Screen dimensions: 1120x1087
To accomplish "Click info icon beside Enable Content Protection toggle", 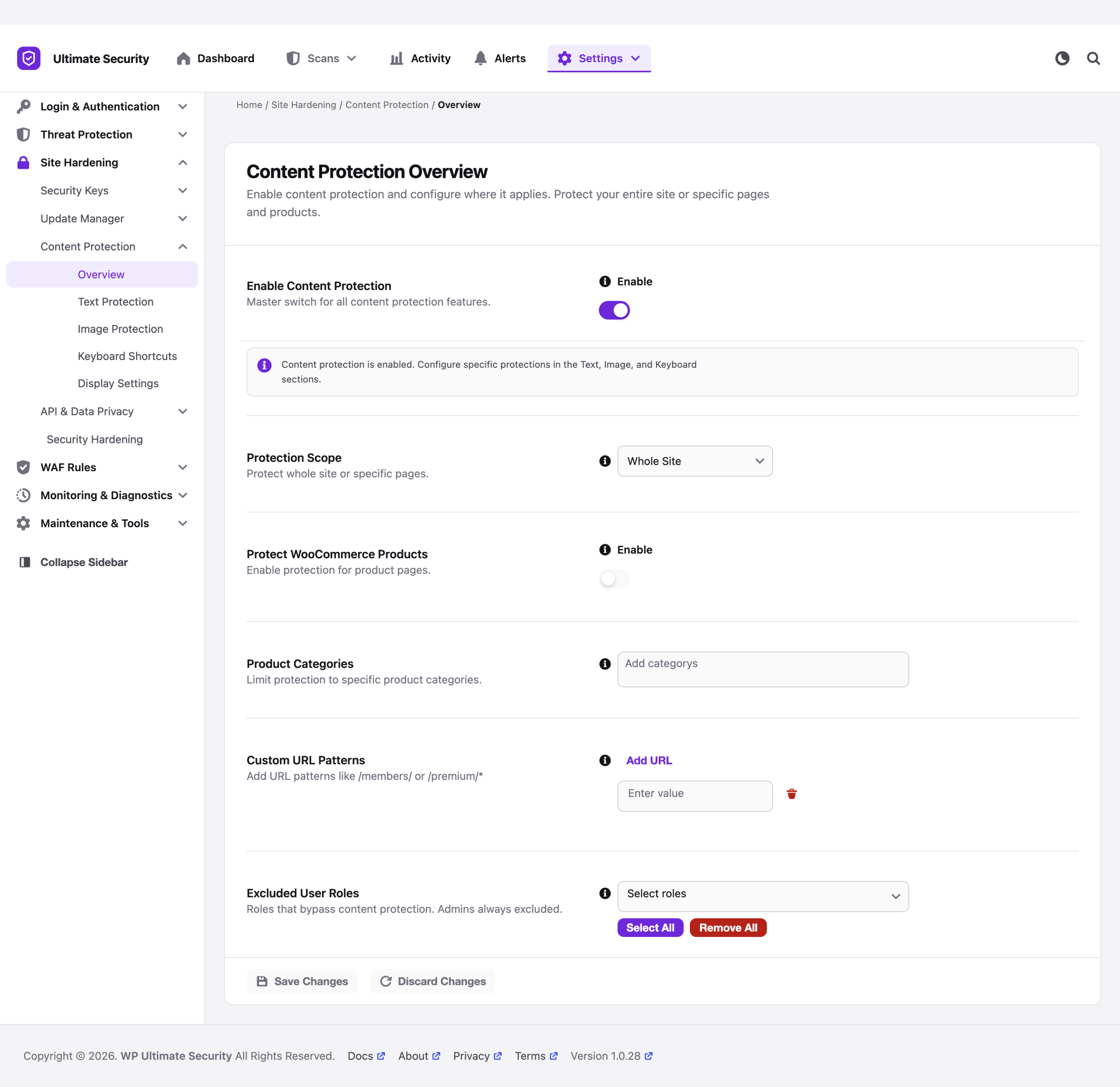I will click(605, 282).
